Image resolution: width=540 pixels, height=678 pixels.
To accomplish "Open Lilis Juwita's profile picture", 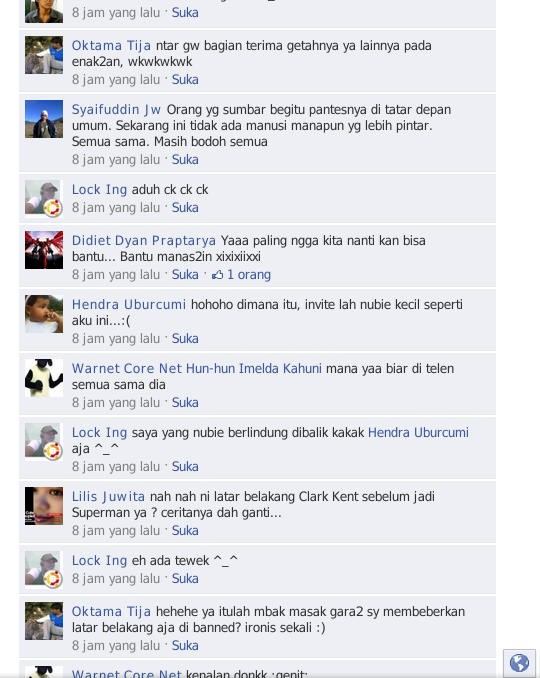I will (44, 506).
